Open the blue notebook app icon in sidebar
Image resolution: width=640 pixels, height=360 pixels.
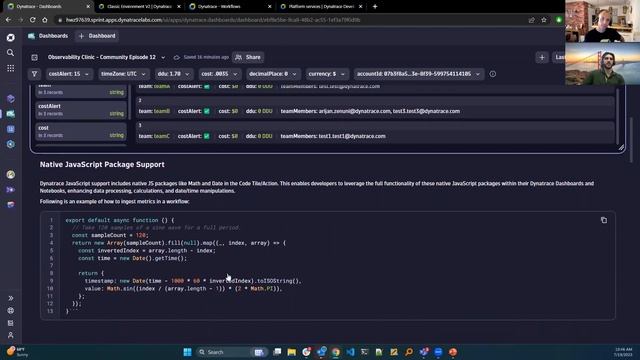point(11,129)
